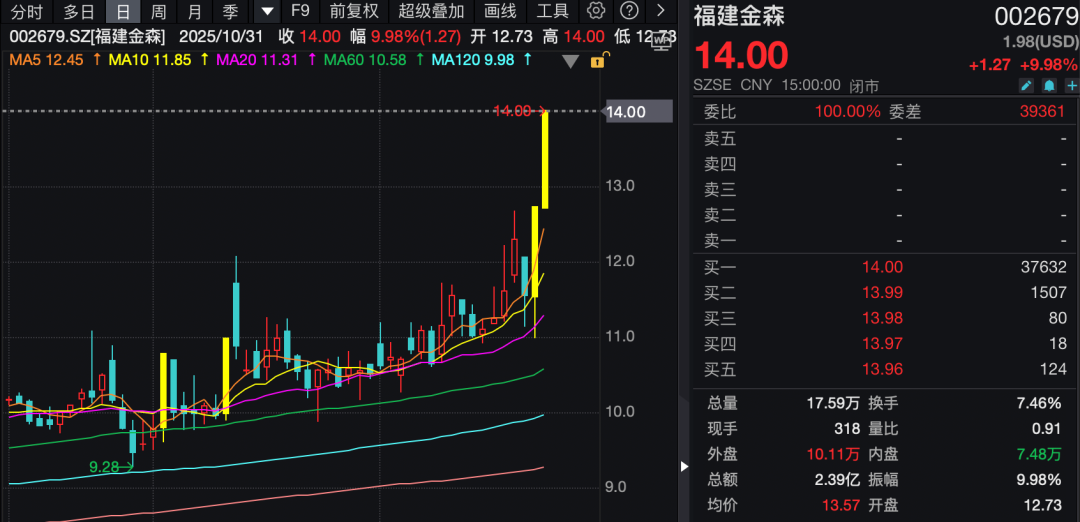Add stock to watchlist with plus icon
The image size is (1080, 522).
[1071, 86]
